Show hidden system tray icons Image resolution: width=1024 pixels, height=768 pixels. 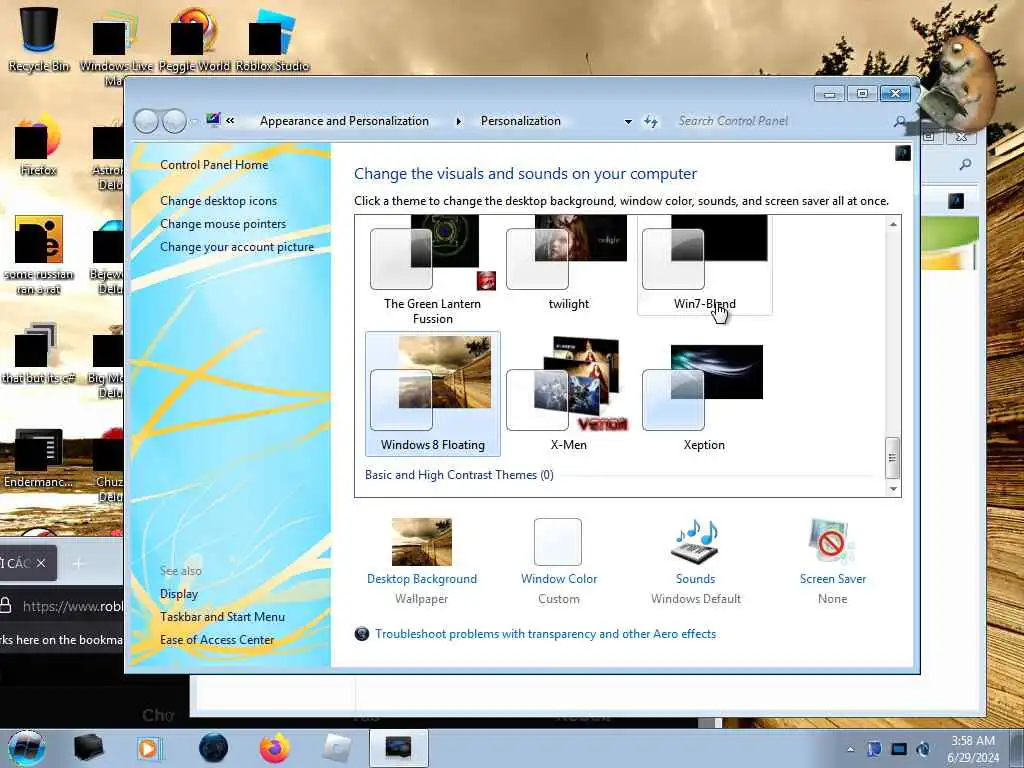(x=850, y=749)
